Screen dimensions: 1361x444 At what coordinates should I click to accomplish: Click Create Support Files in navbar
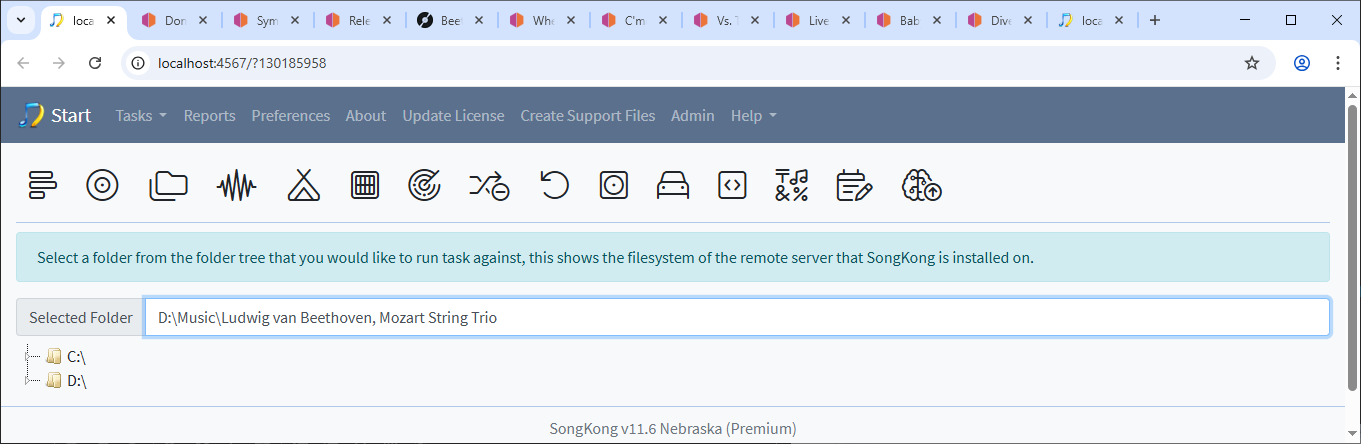click(588, 115)
